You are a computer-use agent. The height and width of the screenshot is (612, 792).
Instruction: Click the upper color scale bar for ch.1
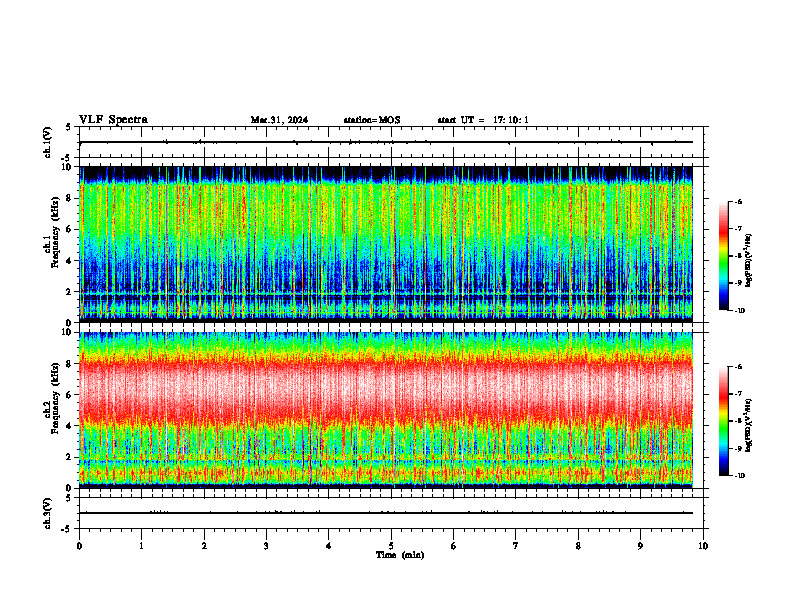click(x=724, y=256)
